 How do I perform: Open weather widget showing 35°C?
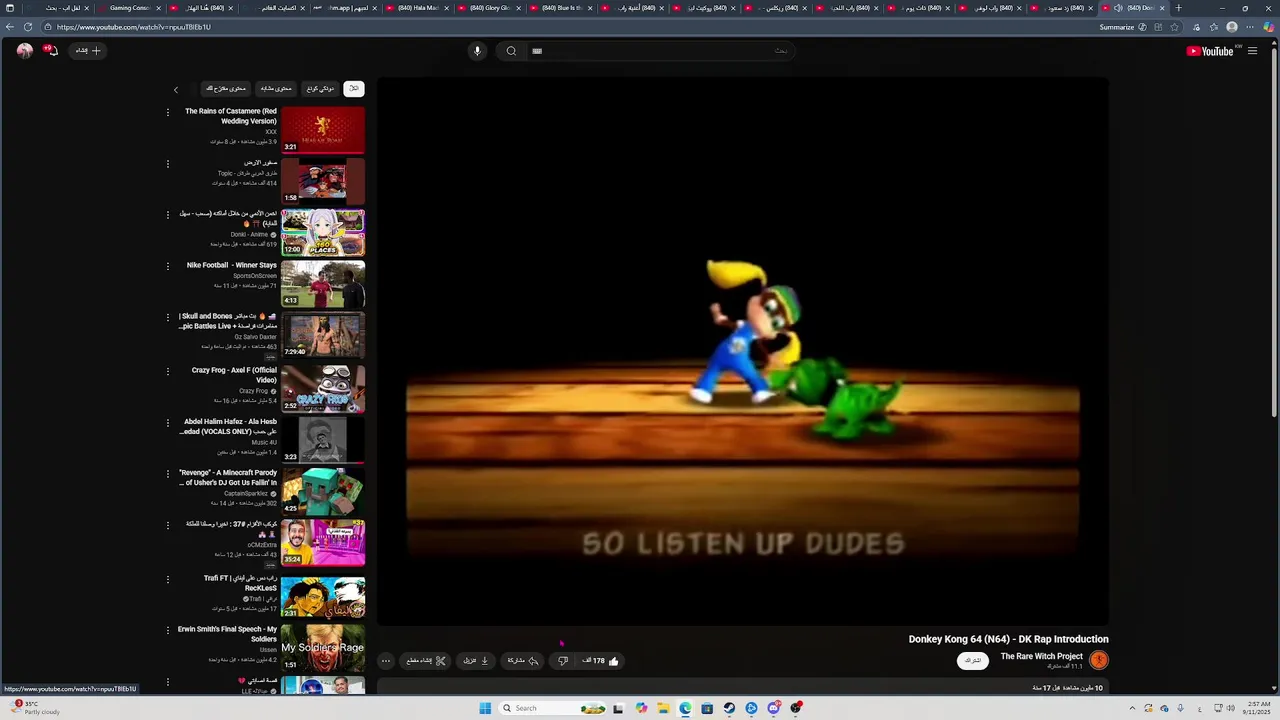click(36, 708)
